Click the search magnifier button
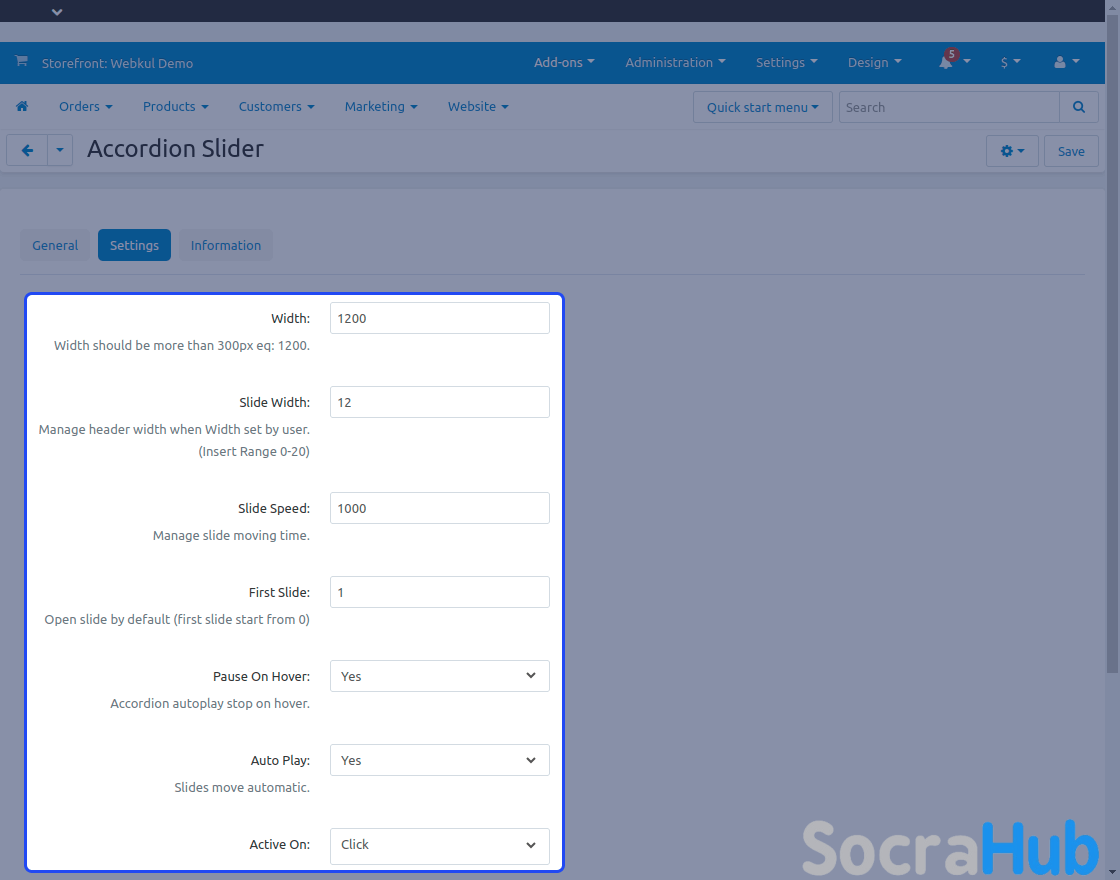Image resolution: width=1120 pixels, height=880 pixels. coord(1078,107)
